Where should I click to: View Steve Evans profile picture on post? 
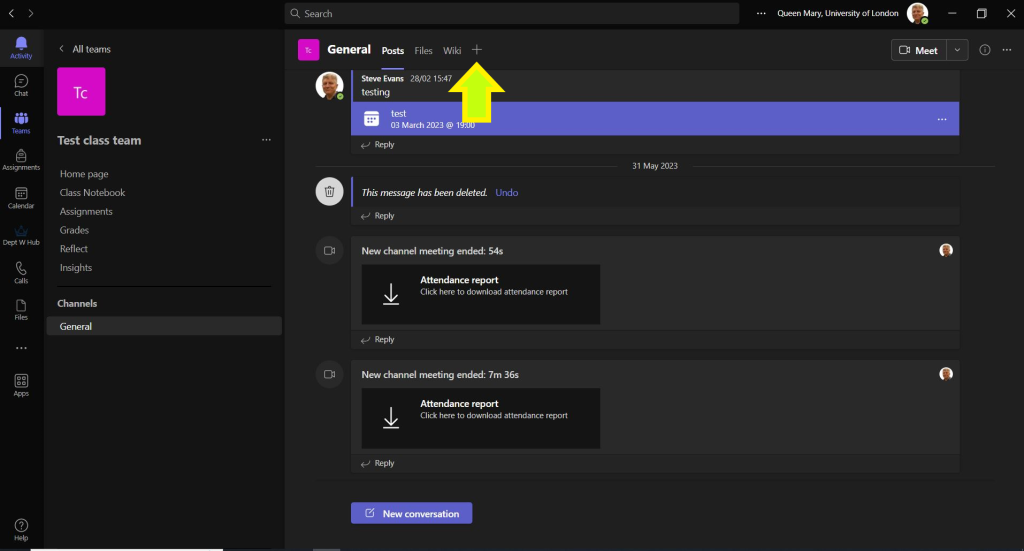(x=329, y=86)
